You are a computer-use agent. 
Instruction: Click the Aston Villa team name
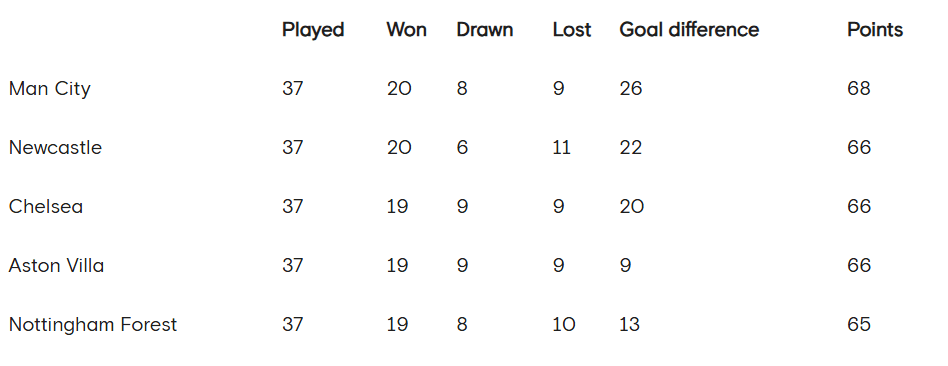pyautogui.click(x=56, y=266)
